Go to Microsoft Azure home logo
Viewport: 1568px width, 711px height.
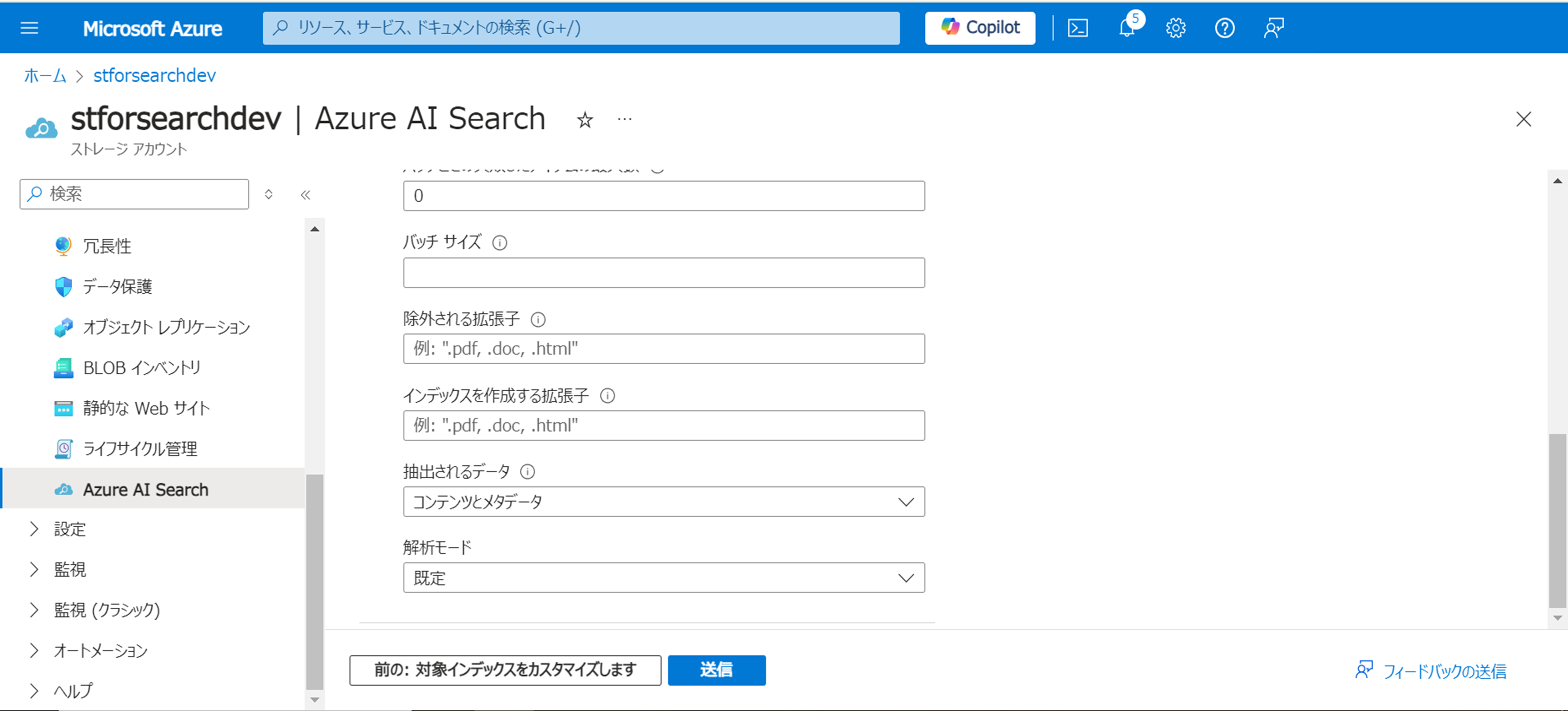(x=152, y=29)
